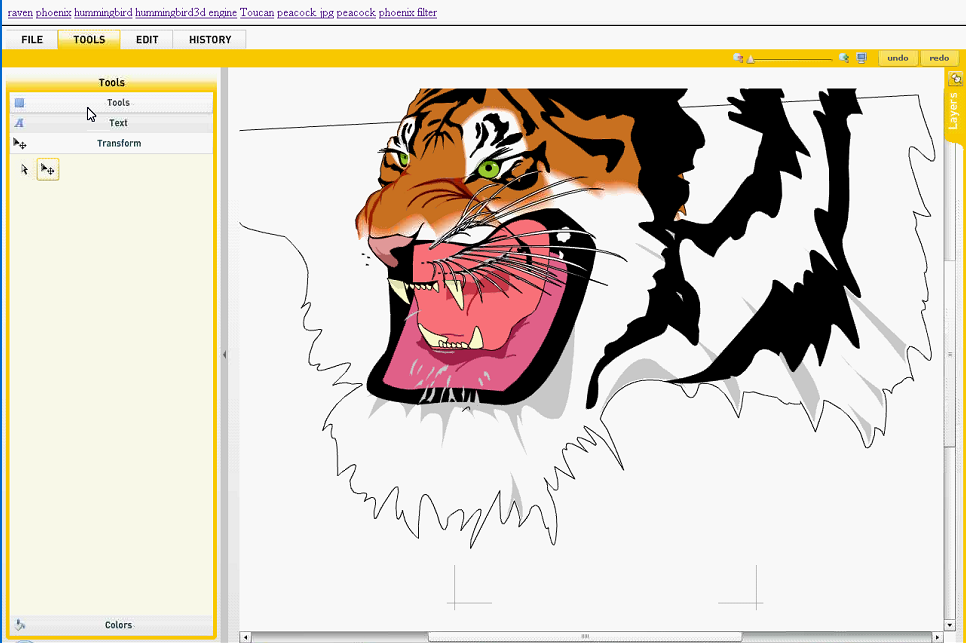Click the Tools panel title header
This screenshot has width=966, height=643.
[x=112, y=83]
